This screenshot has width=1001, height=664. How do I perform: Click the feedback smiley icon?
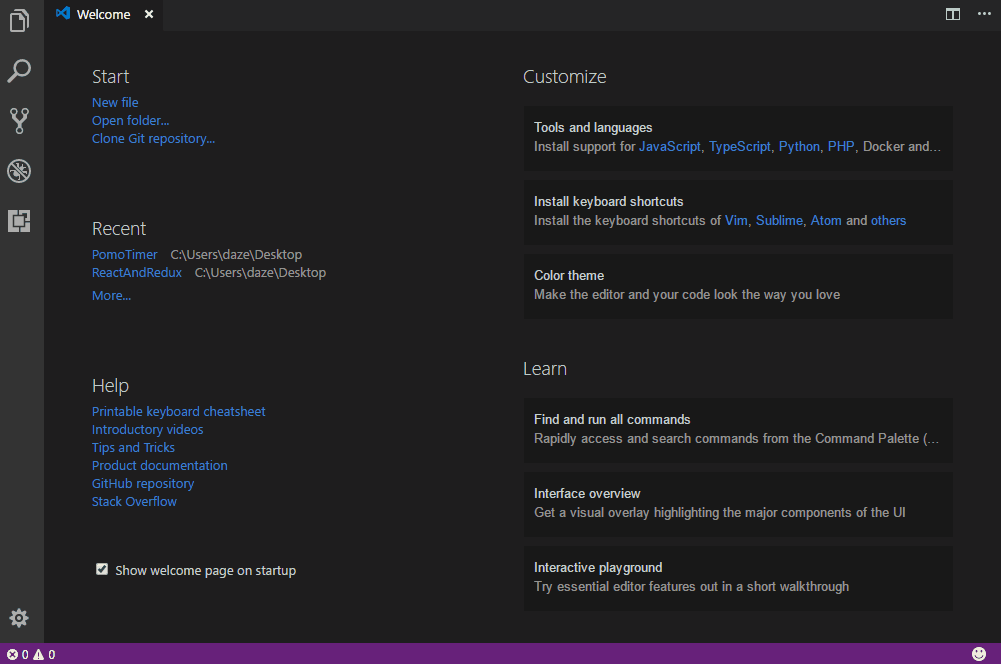point(979,654)
